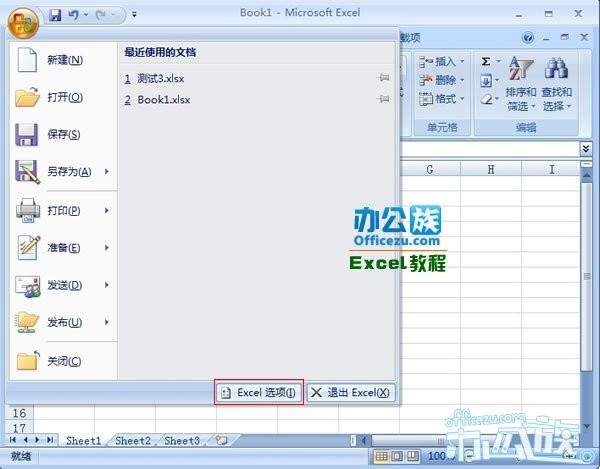Open Customize Quick Access Toolbar dropdown

pos(134,15)
